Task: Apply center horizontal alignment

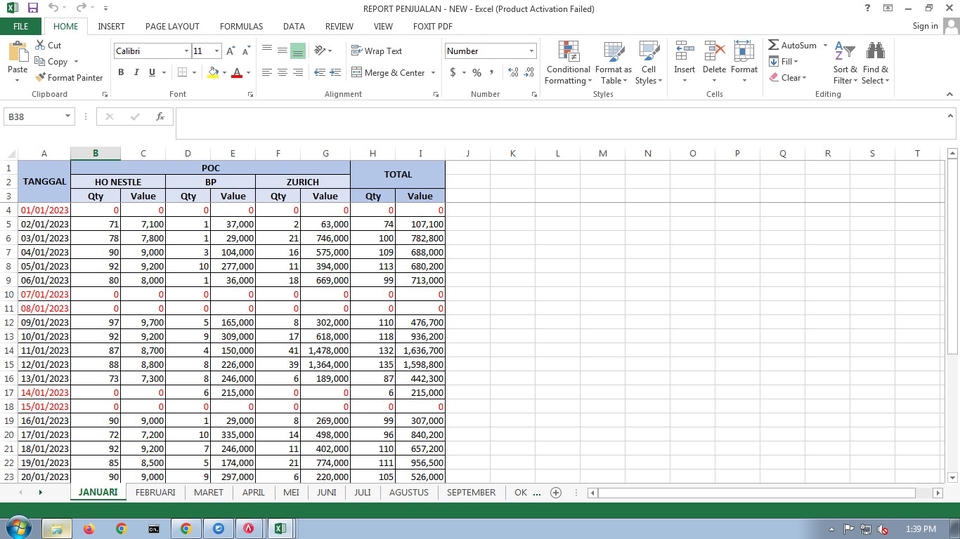Action: click(x=282, y=72)
